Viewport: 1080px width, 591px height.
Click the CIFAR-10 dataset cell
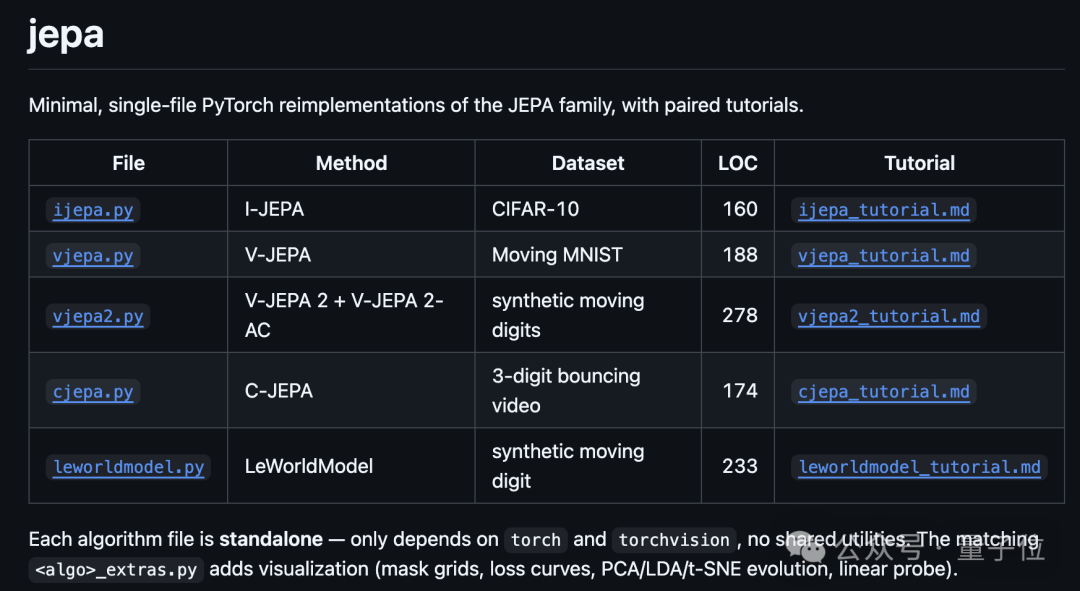coord(535,209)
